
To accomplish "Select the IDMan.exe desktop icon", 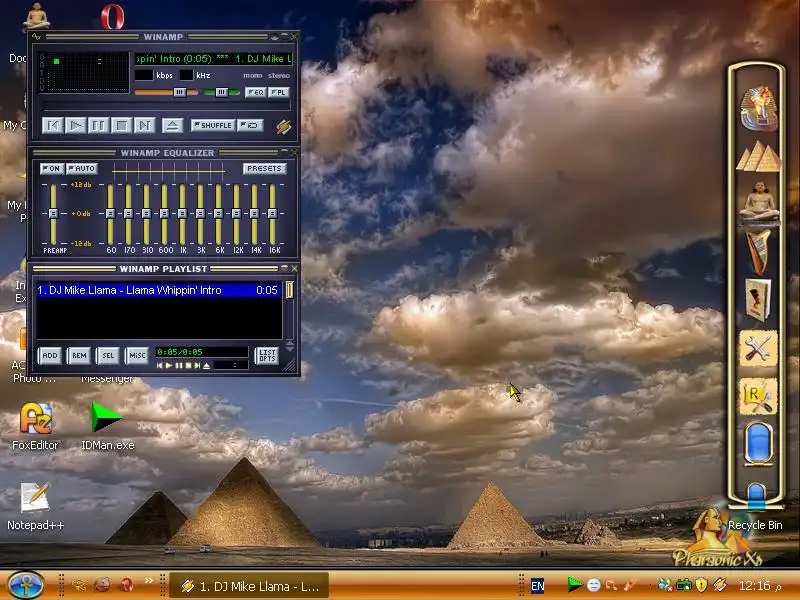I will click(108, 426).
